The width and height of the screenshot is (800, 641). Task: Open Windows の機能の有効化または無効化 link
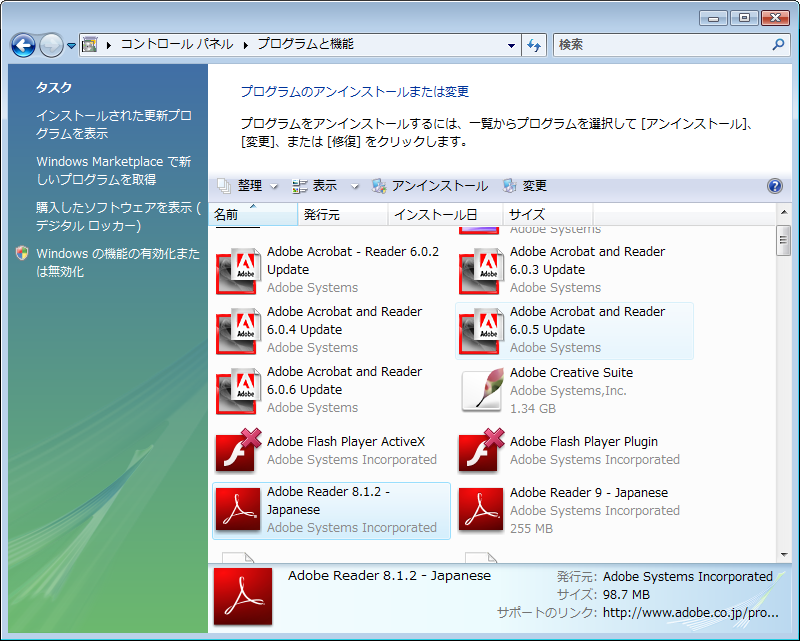[x=118, y=262]
